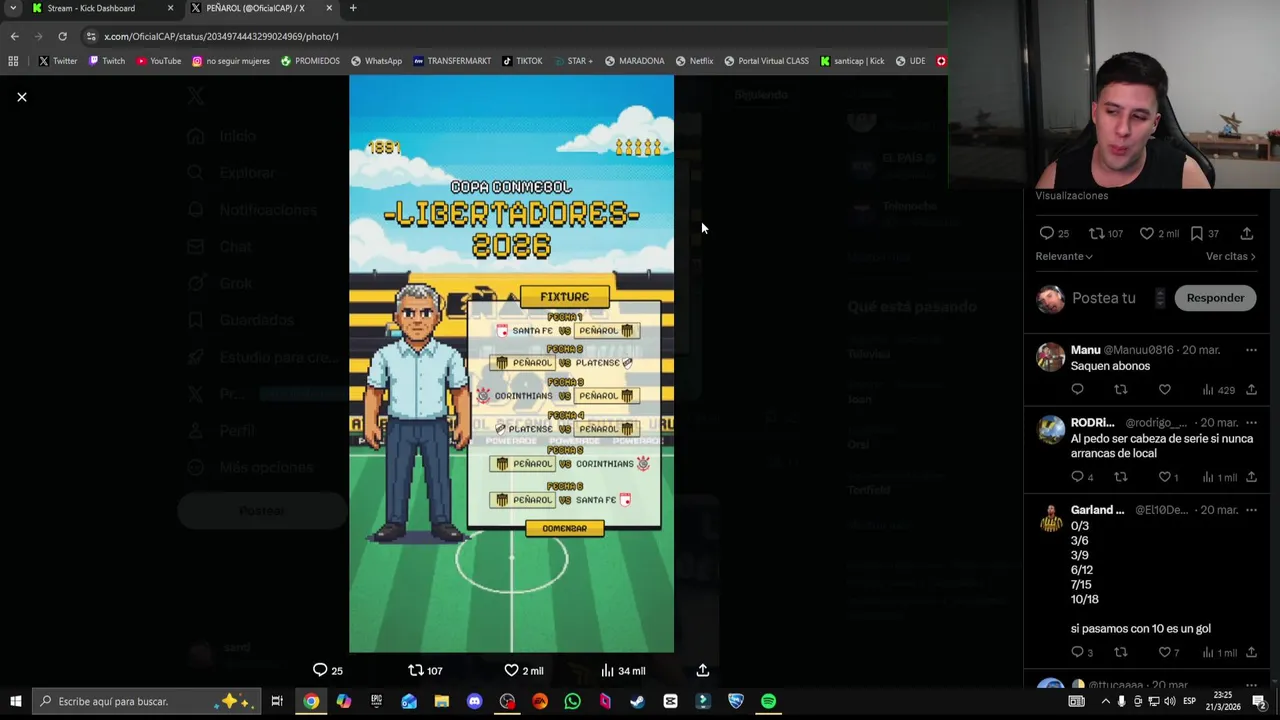View analytics icon showing 34 mil
This screenshot has height=720, width=1280.
click(x=607, y=670)
